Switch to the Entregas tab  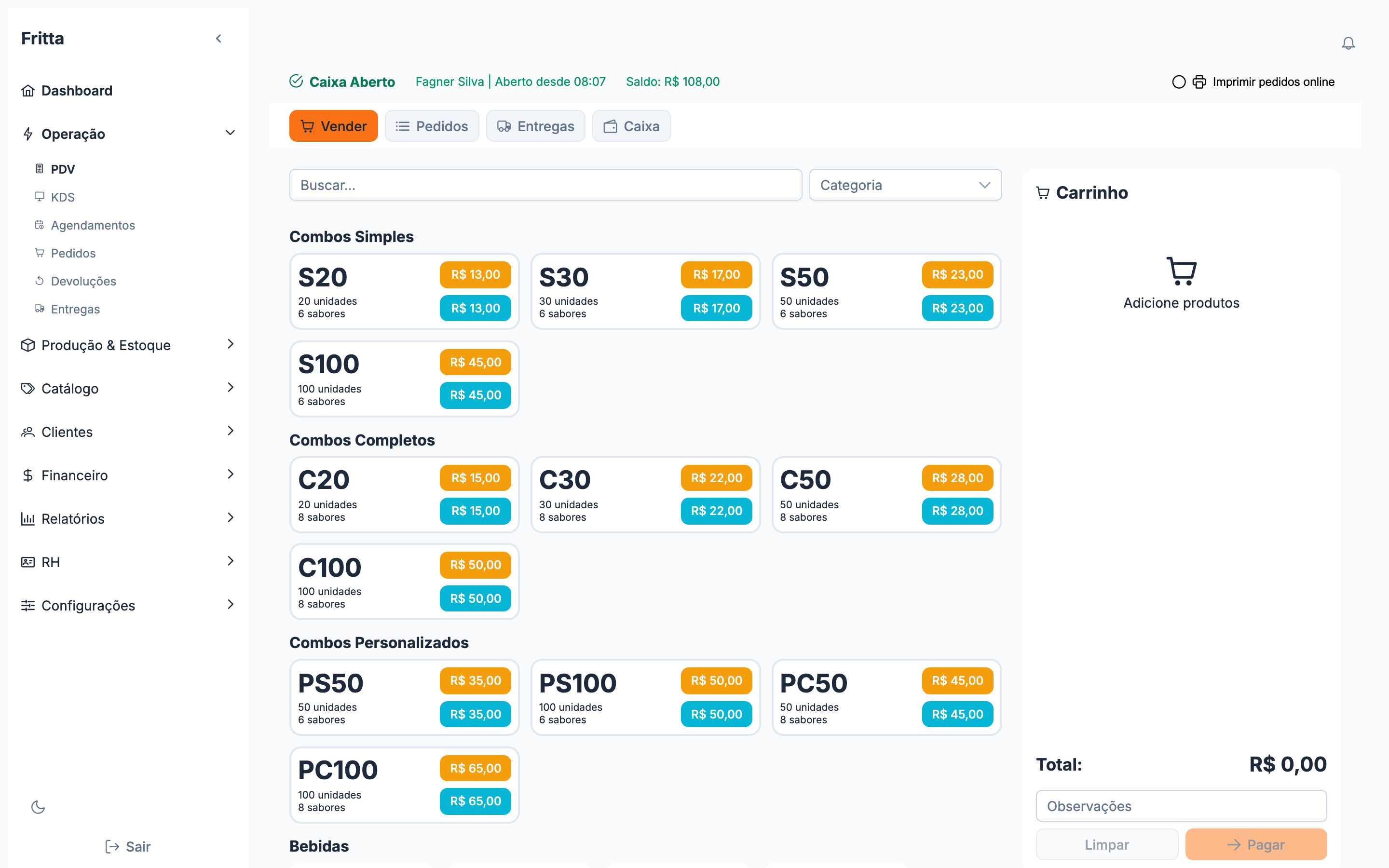click(535, 126)
